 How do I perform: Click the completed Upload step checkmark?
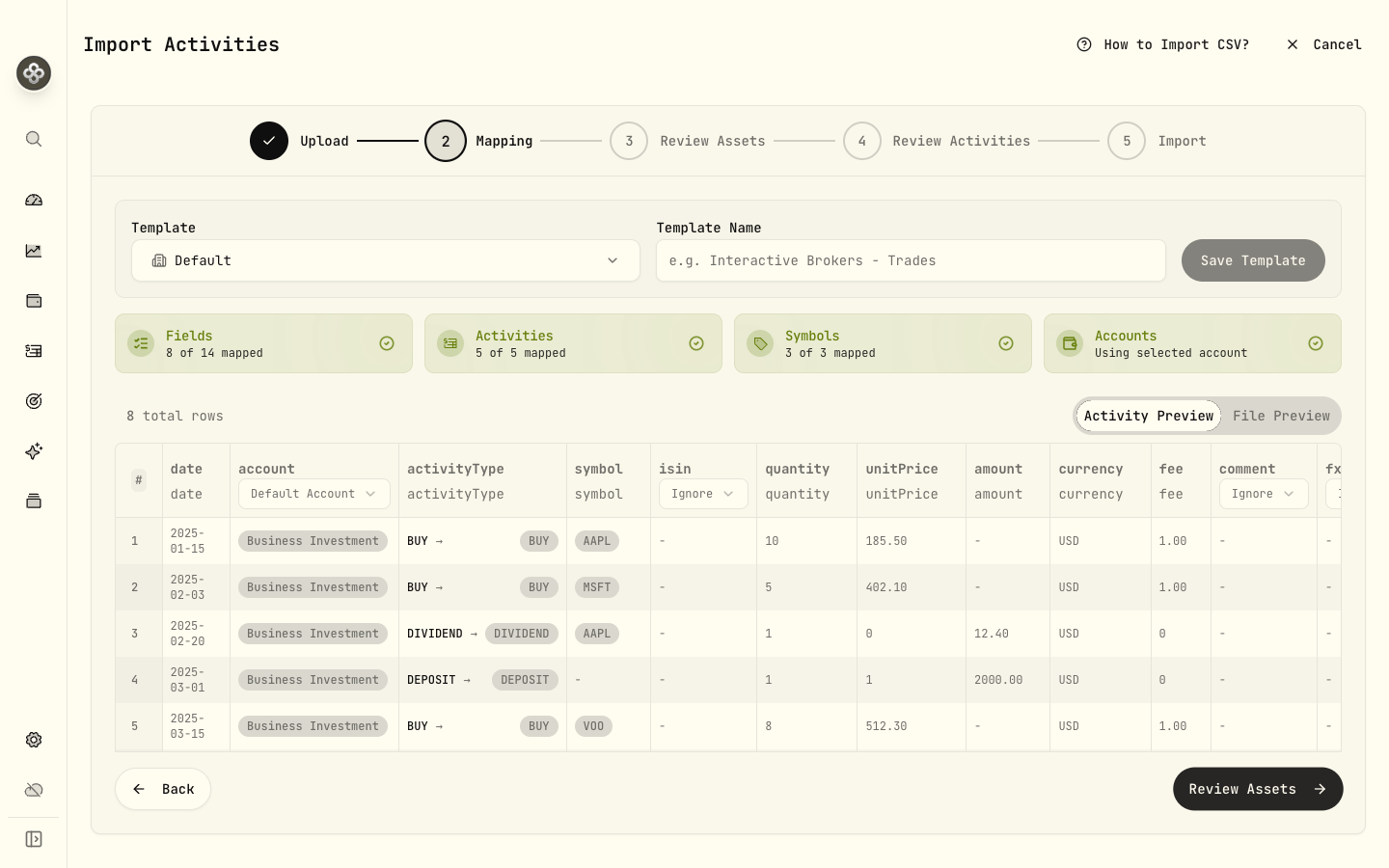(269, 141)
